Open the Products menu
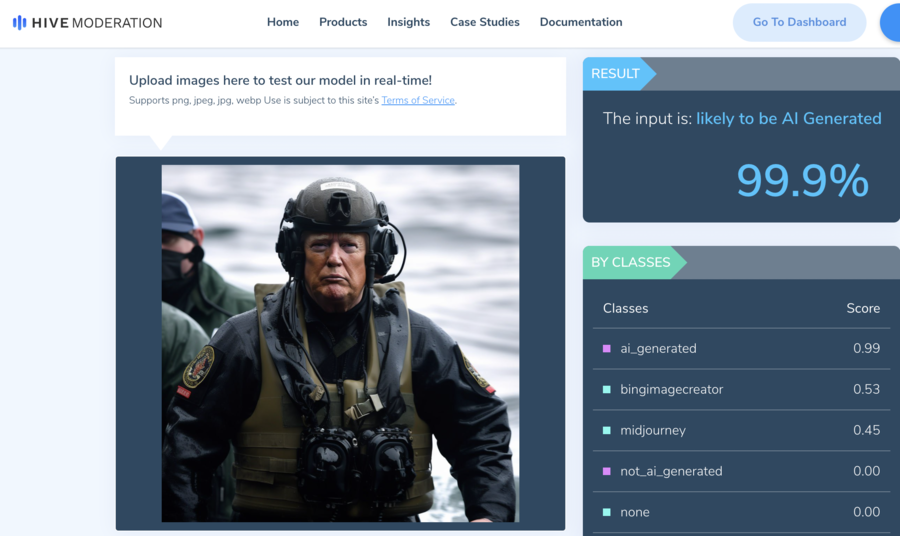 tap(343, 22)
